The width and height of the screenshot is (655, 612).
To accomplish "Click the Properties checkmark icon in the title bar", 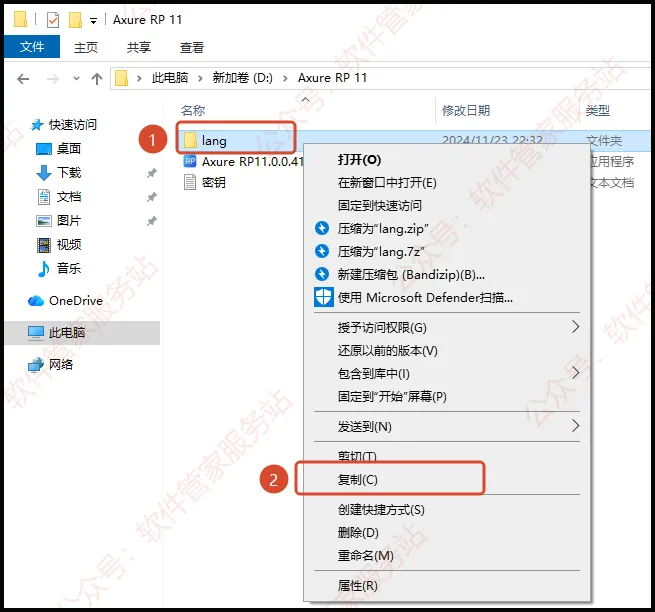I will pos(53,20).
